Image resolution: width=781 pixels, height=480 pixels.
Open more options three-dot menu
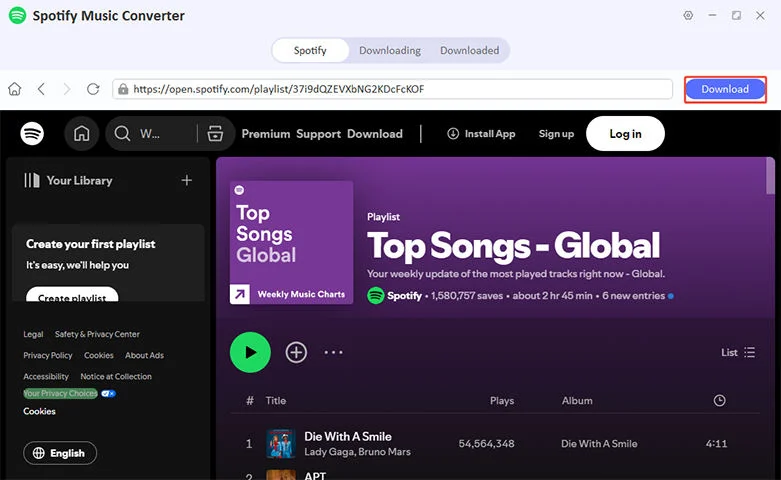coord(333,353)
